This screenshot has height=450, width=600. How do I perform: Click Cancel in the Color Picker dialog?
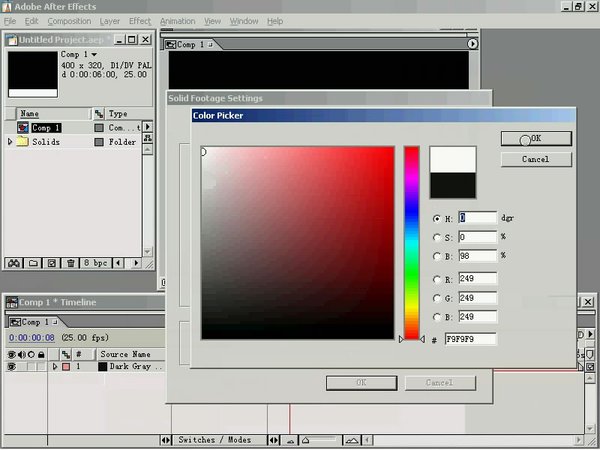[x=536, y=159]
